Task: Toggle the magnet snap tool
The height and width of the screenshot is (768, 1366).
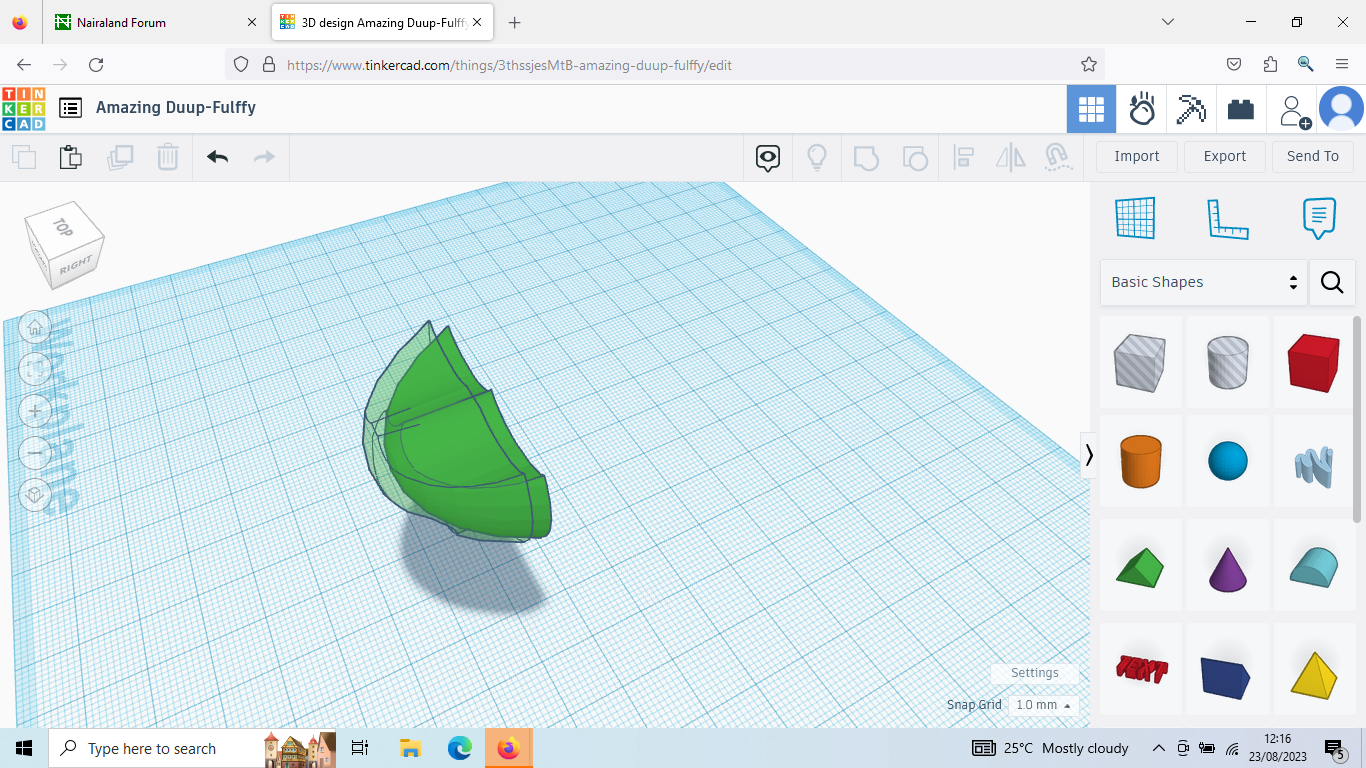Action: pos(1058,157)
